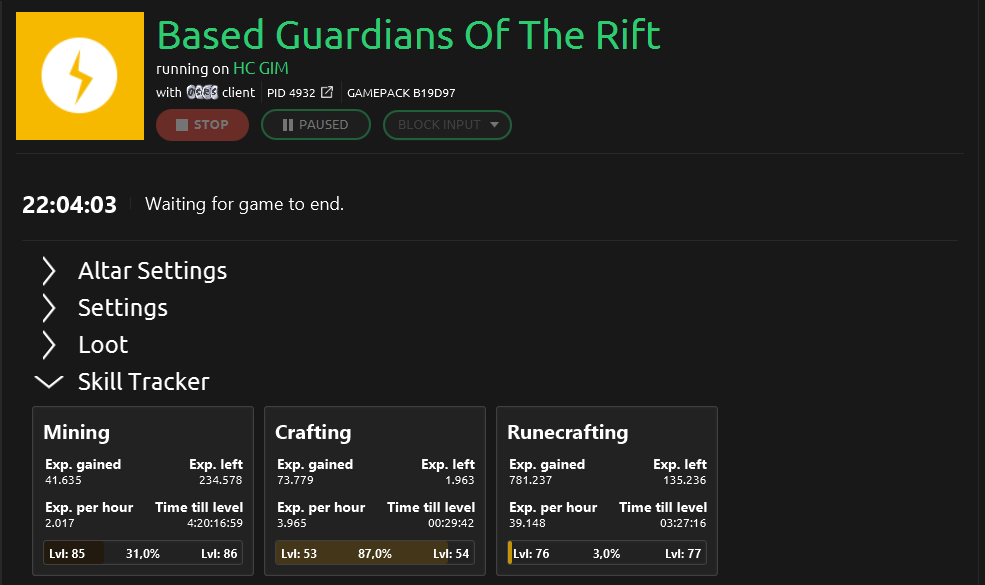This screenshot has width=985, height=585.
Task: Toggle the Paused button
Action: [x=315, y=125]
